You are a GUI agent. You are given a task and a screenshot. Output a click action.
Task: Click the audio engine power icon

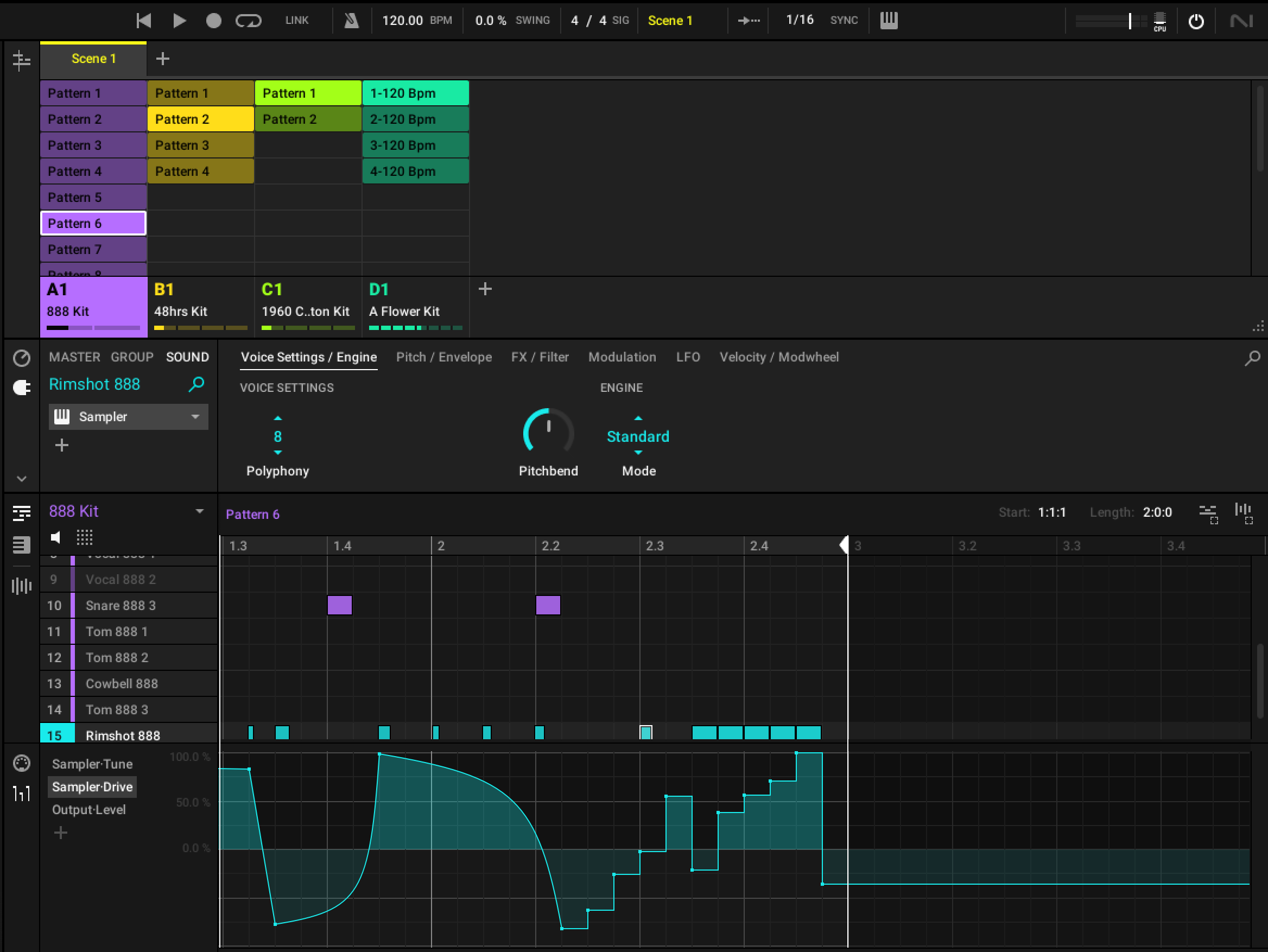(1195, 22)
